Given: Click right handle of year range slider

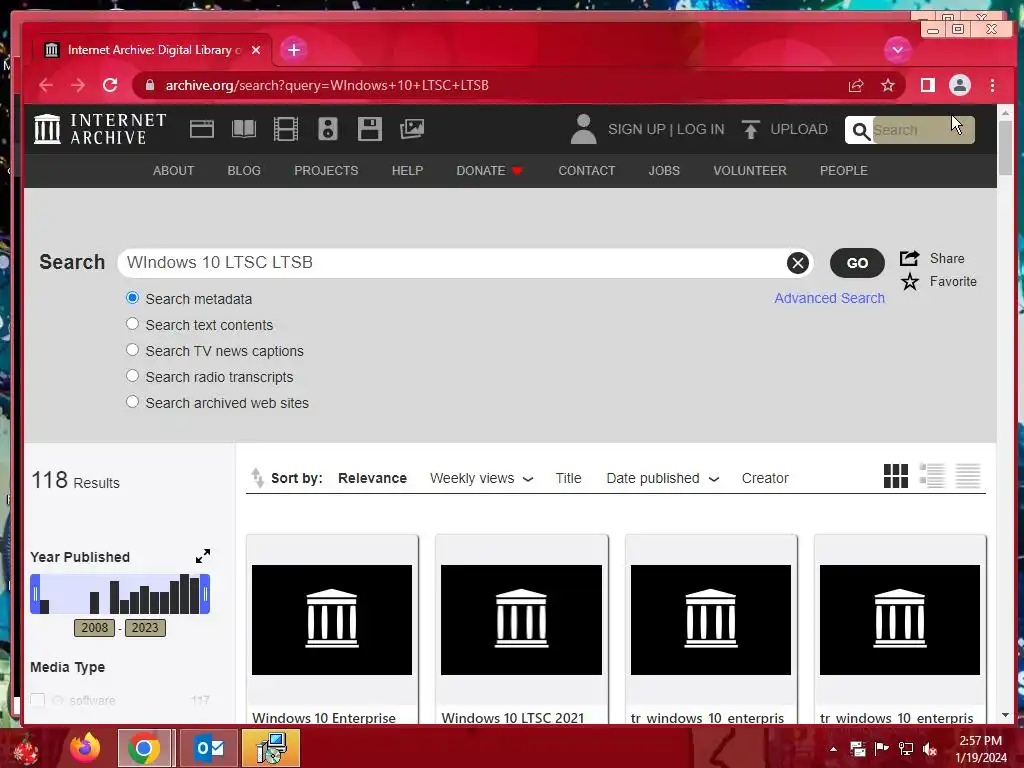Looking at the screenshot, I should pyautogui.click(x=205, y=594).
